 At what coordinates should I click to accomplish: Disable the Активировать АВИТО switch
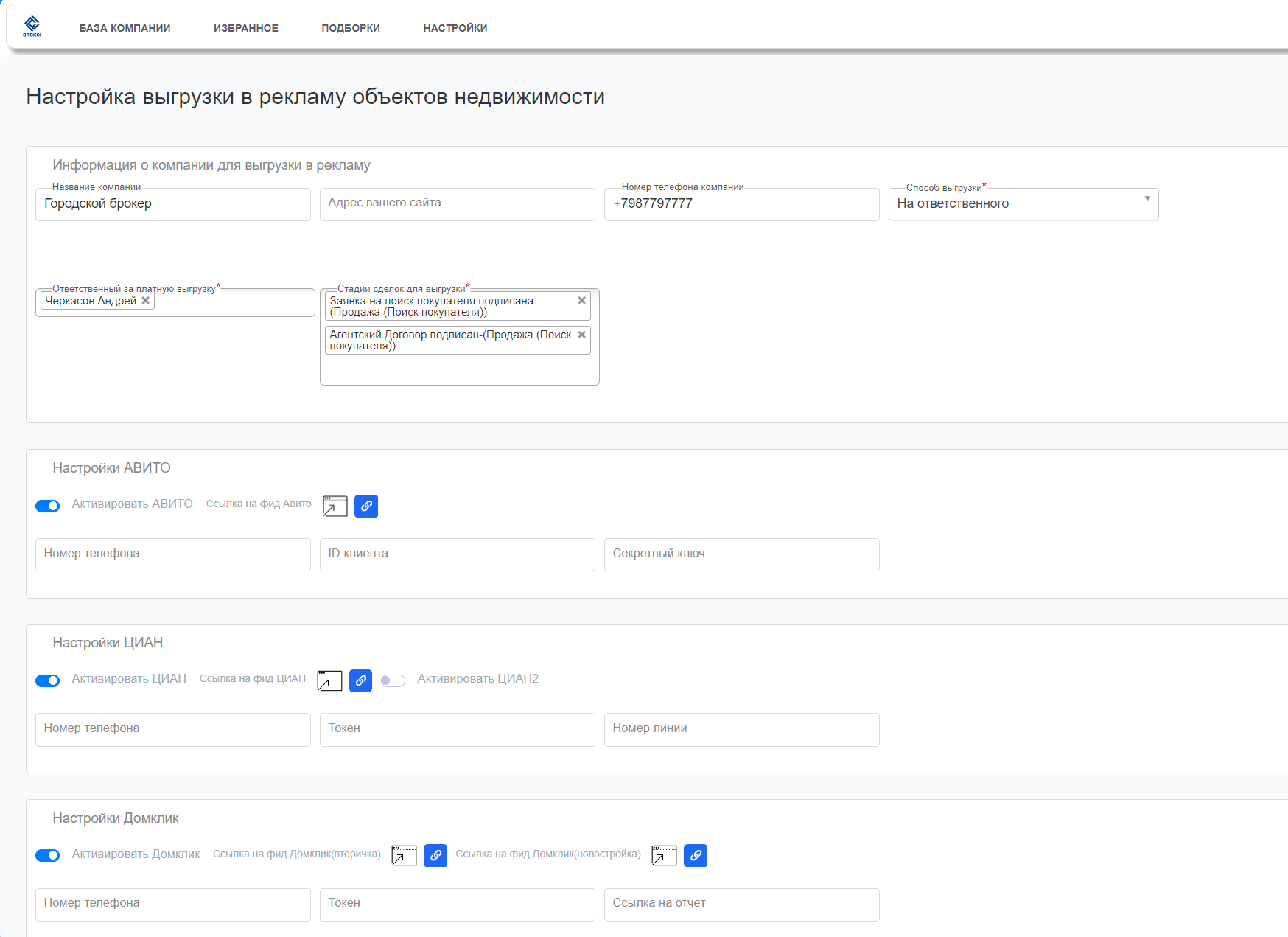pos(48,506)
